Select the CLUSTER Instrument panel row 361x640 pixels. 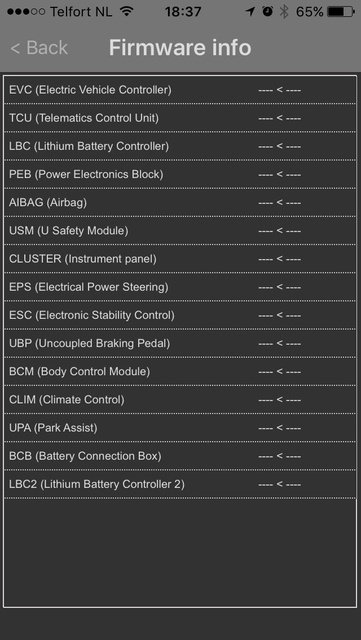click(x=180, y=259)
